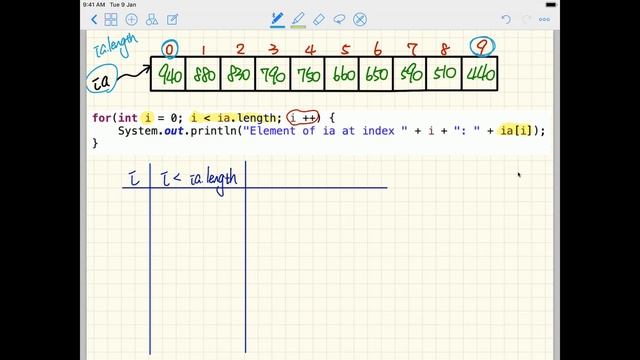Tap the array cell containing 650
The width and height of the screenshot is (640, 360).
point(376,74)
